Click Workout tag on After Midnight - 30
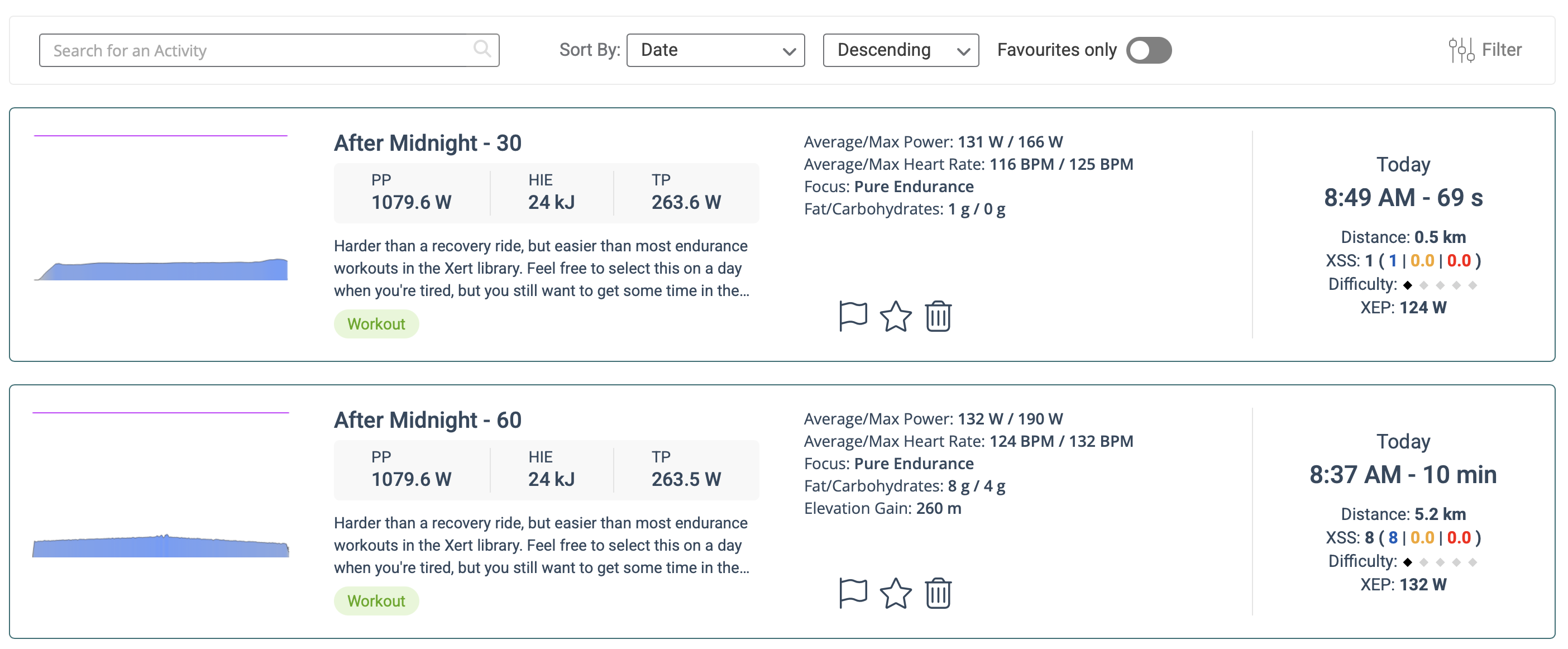The width and height of the screenshot is (1568, 649). 376,324
